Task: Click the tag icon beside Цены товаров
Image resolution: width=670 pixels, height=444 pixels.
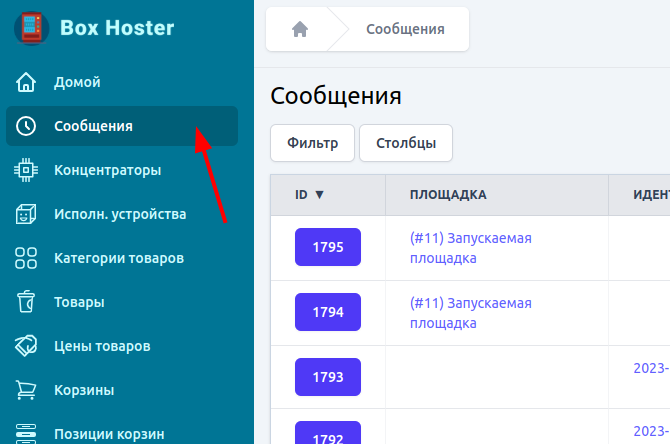Action: point(26,346)
